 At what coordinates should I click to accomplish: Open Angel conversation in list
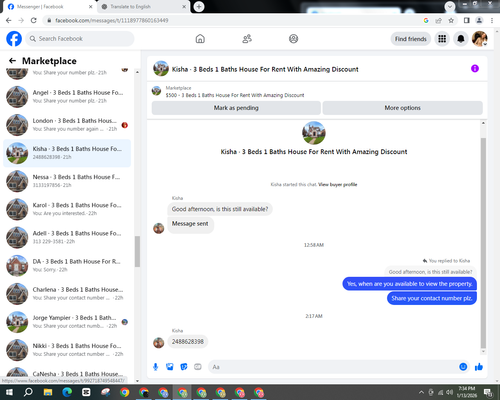[67, 97]
